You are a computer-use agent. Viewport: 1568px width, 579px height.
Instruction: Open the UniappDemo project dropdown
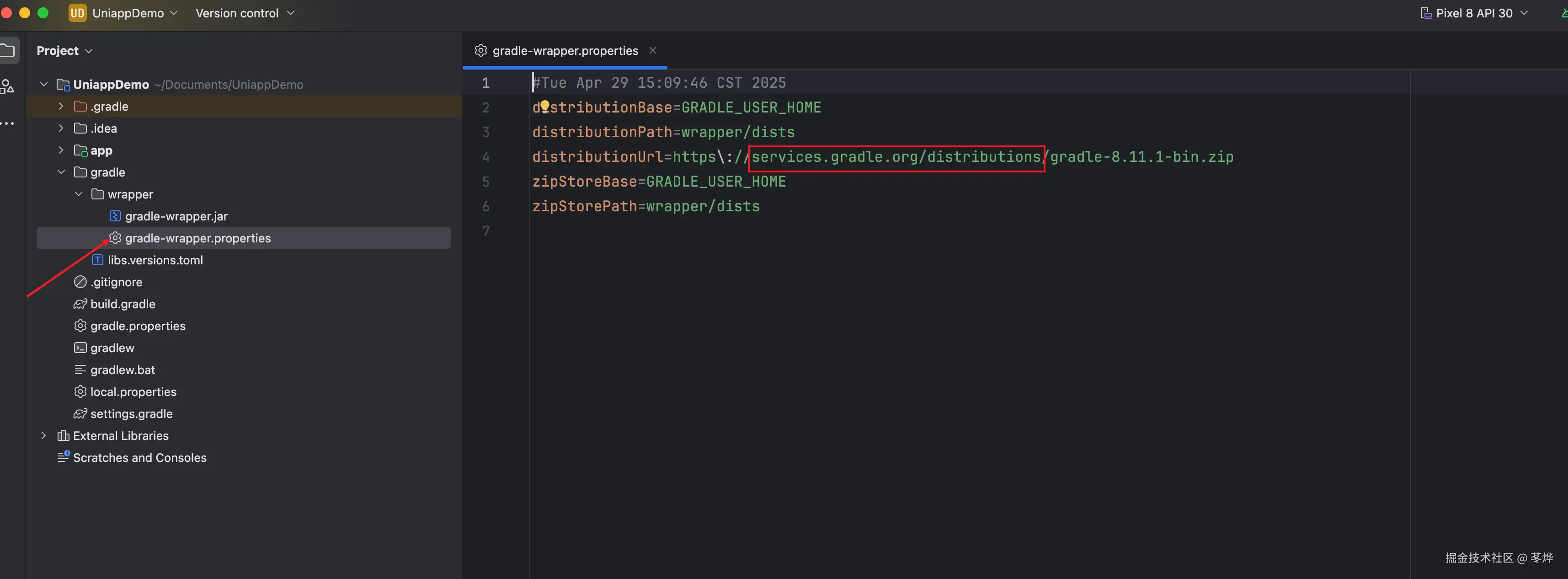pos(128,13)
